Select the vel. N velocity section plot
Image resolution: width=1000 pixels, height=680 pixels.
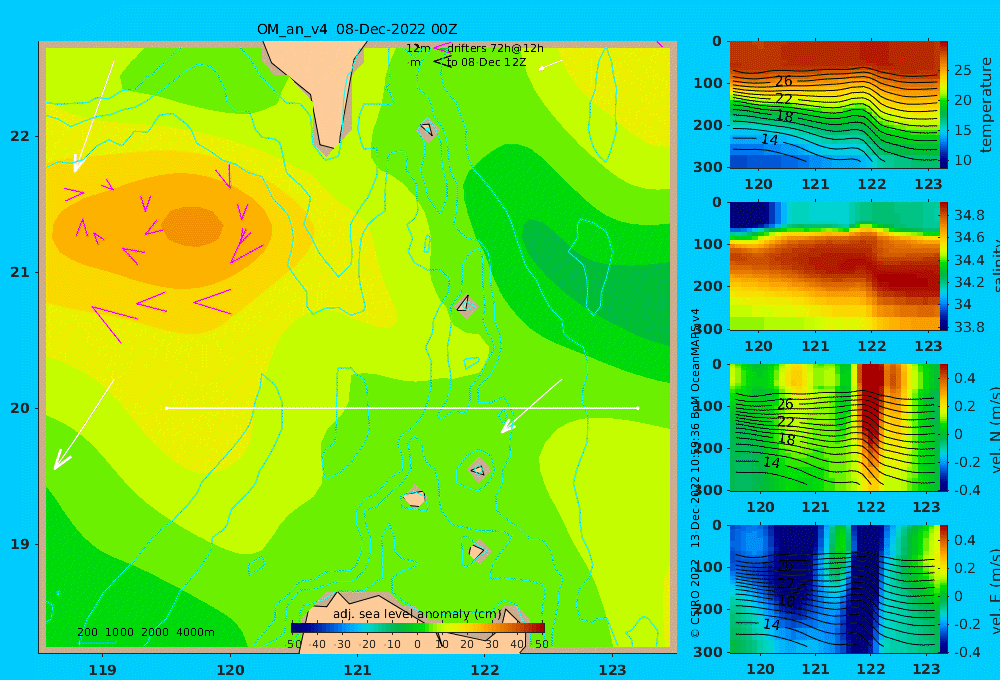834,427
